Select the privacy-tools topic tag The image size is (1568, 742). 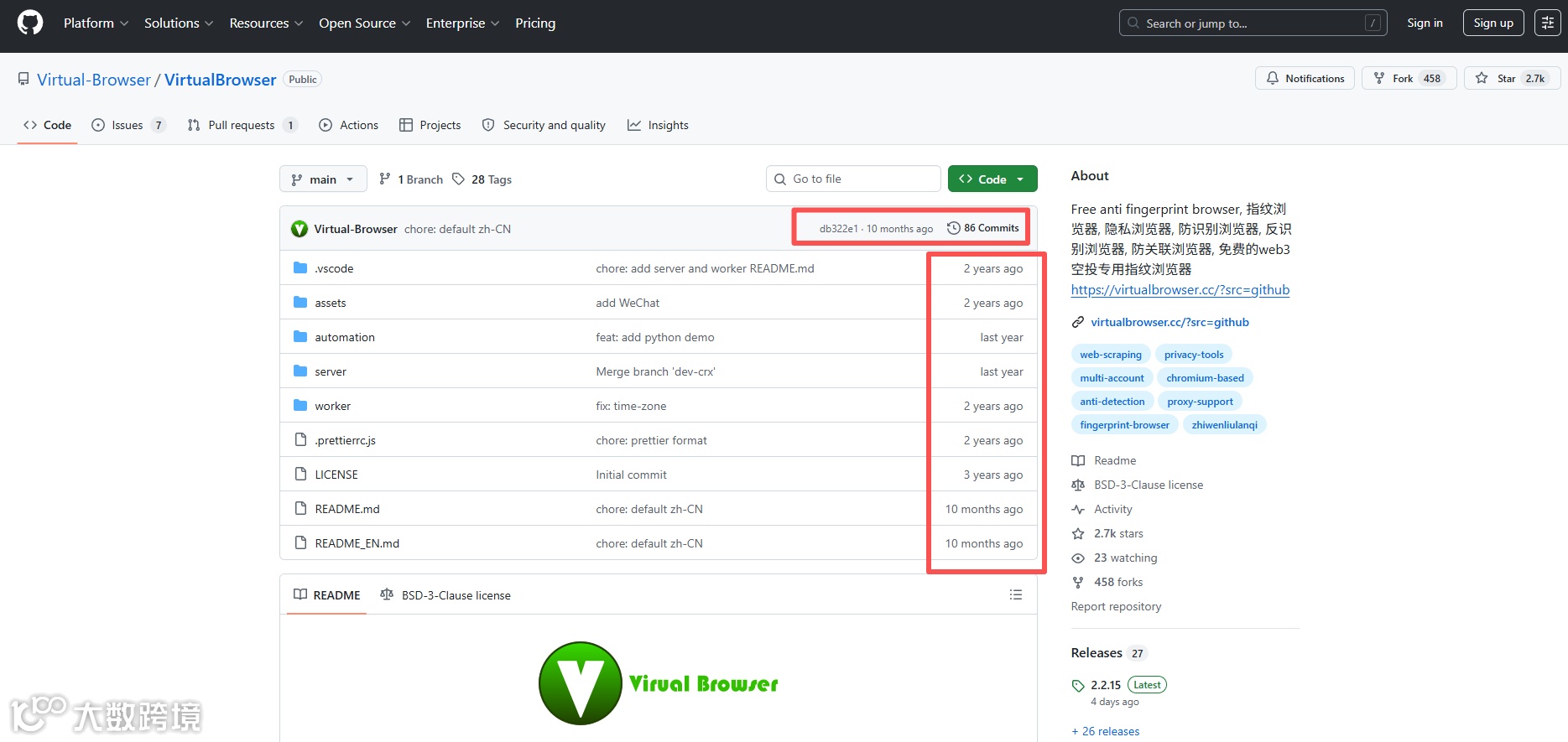1194,355
